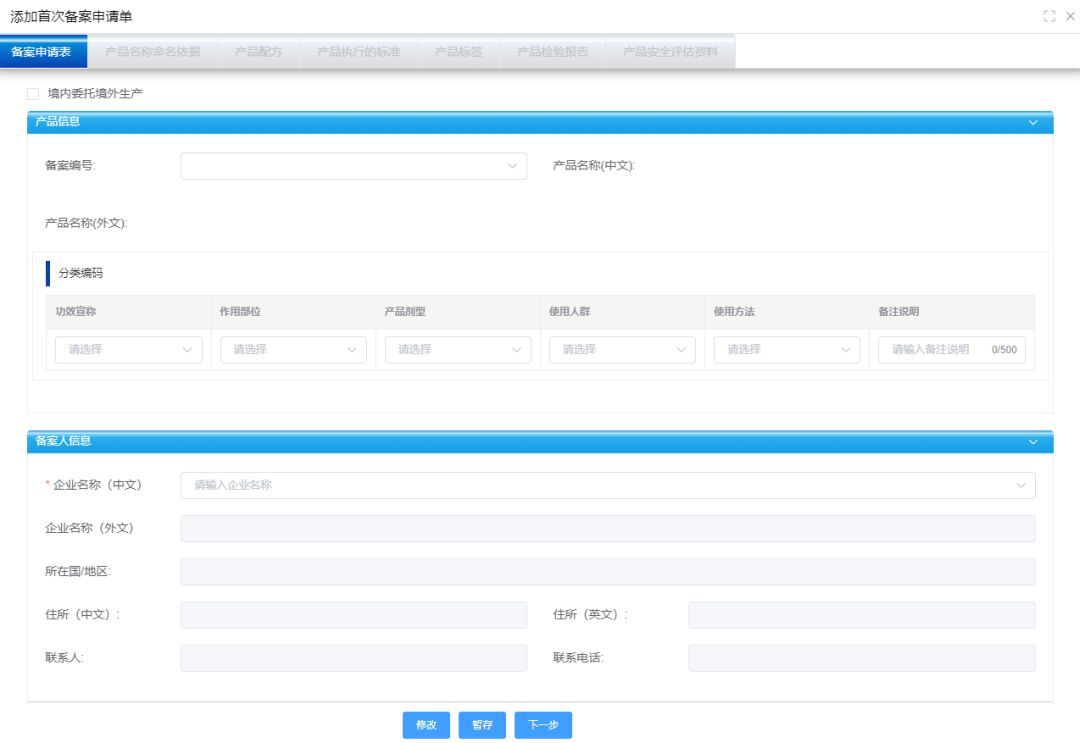
Task: Select the 作用部位 dropdown
Action: tap(293, 350)
